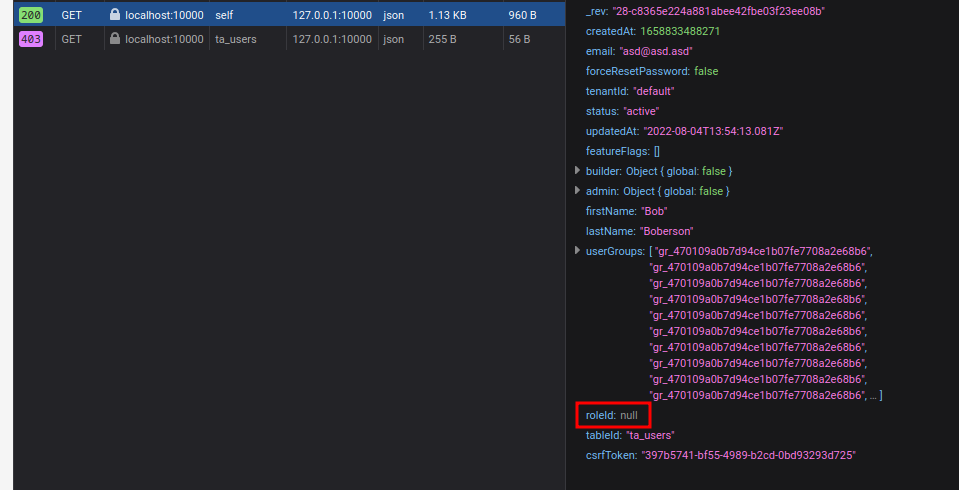The width and height of the screenshot is (959, 490).
Task: Expand the builder object
Action: coord(577,171)
